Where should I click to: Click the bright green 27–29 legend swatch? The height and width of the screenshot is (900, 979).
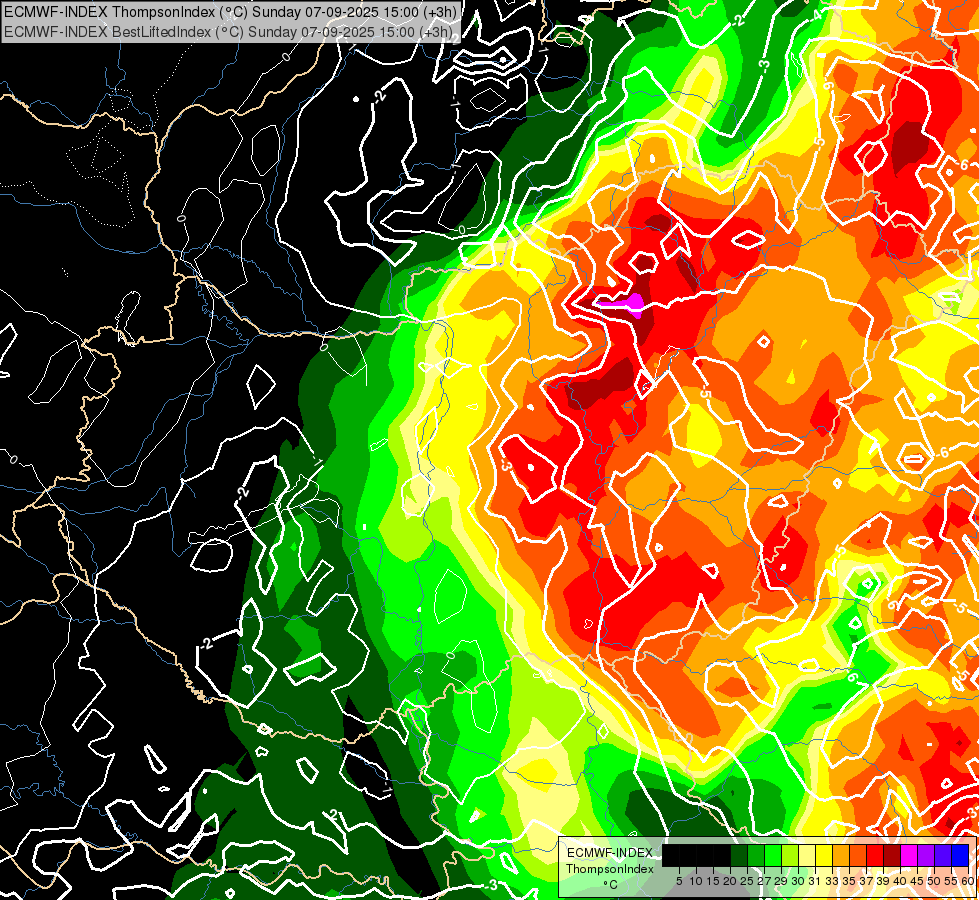(772, 855)
